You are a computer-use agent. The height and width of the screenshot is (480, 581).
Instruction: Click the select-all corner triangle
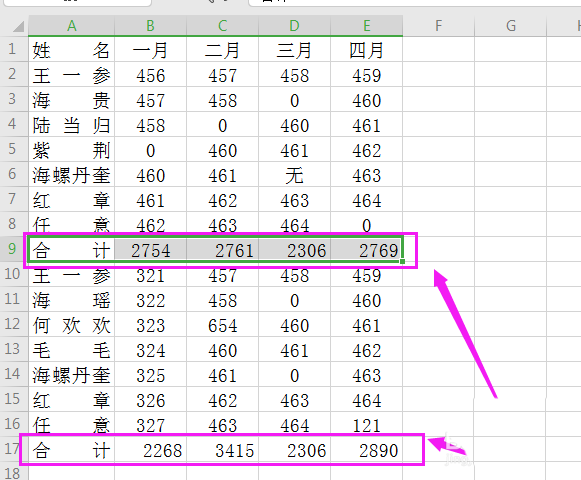pos(18,27)
